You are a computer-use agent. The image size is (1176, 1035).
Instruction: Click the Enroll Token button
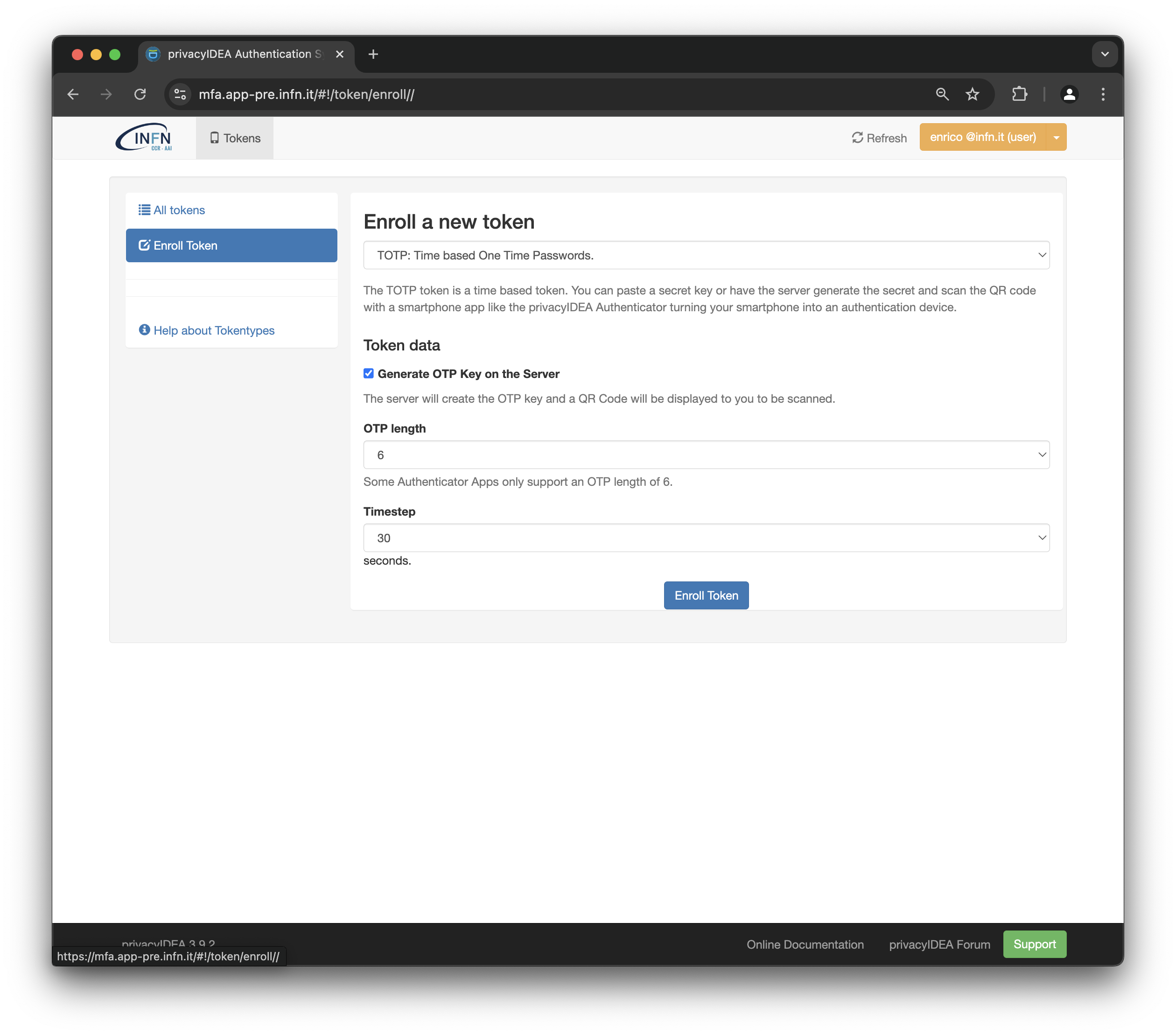[706, 595]
